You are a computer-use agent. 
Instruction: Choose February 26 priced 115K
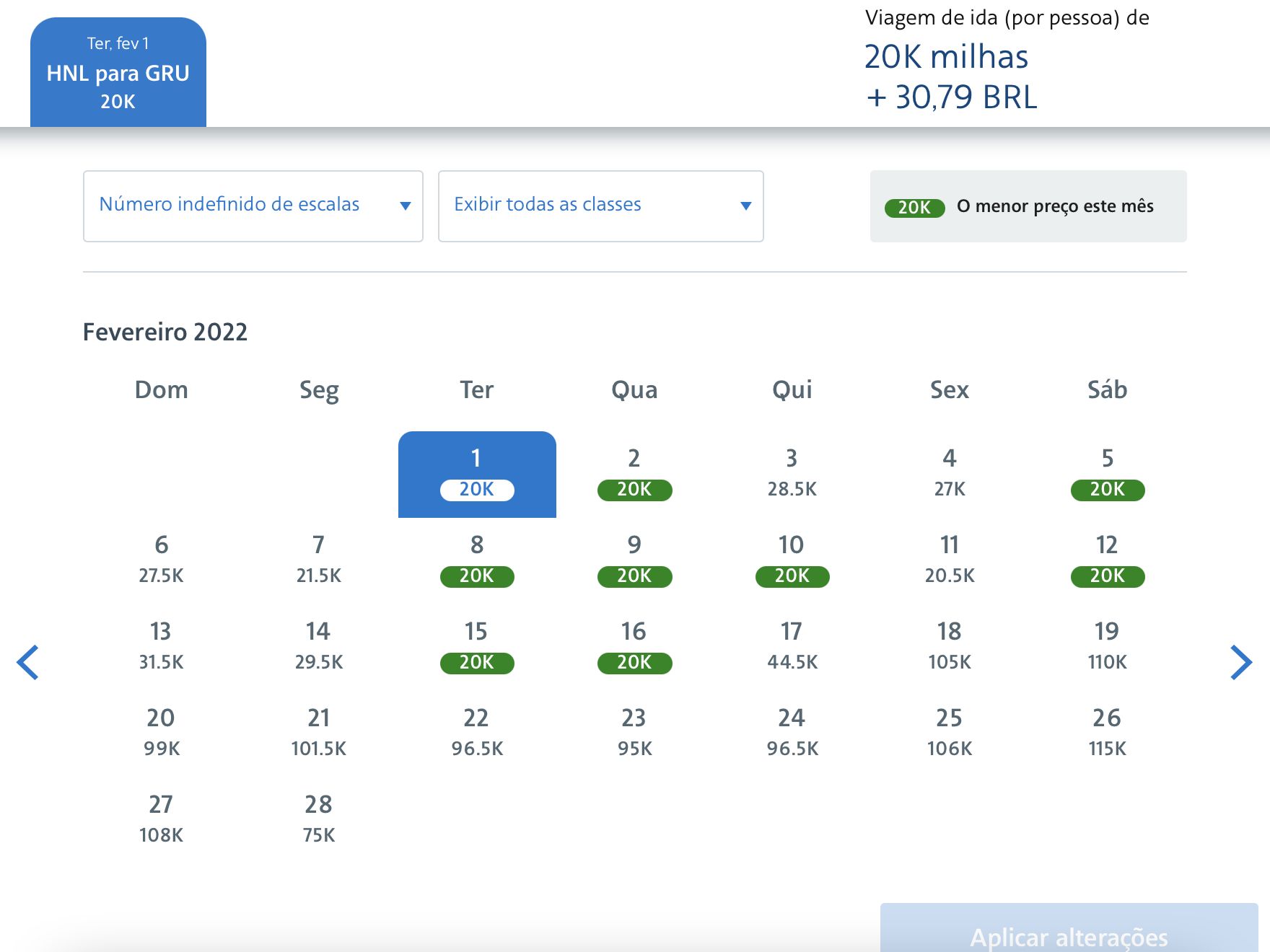tap(1108, 734)
